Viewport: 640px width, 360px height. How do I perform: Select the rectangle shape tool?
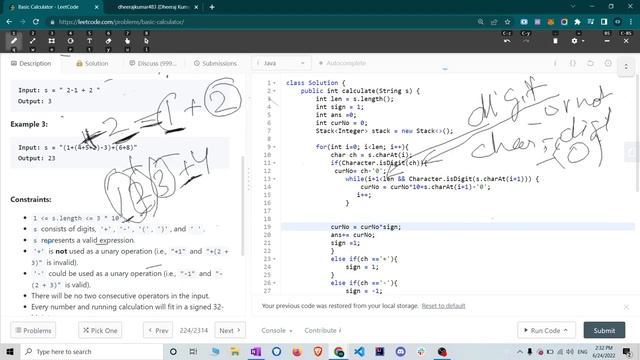point(51,41)
